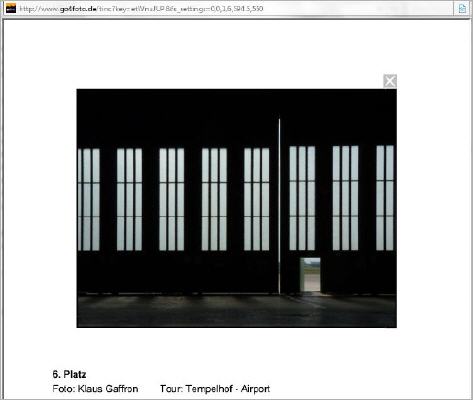
Task: Click the rightmost hangar window in photo
Action: point(385,198)
